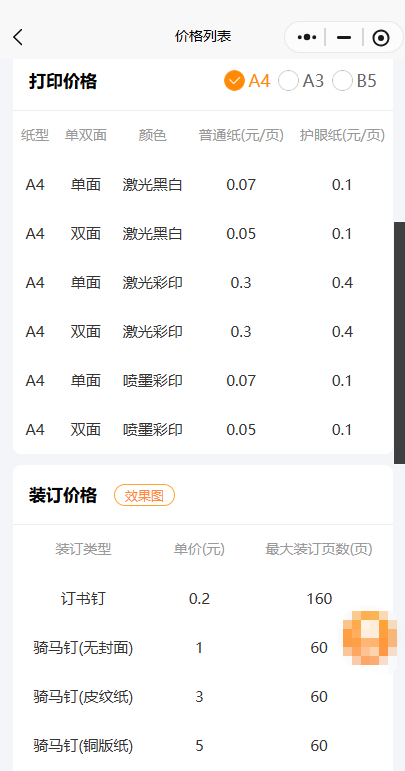The image size is (405, 771).
Task: Click the 普通纸(元/页) column header
Action: tap(241, 135)
